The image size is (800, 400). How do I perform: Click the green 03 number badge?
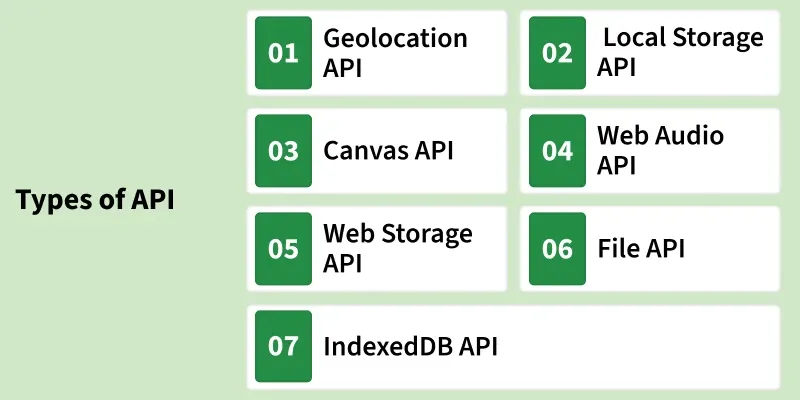click(x=284, y=151)
